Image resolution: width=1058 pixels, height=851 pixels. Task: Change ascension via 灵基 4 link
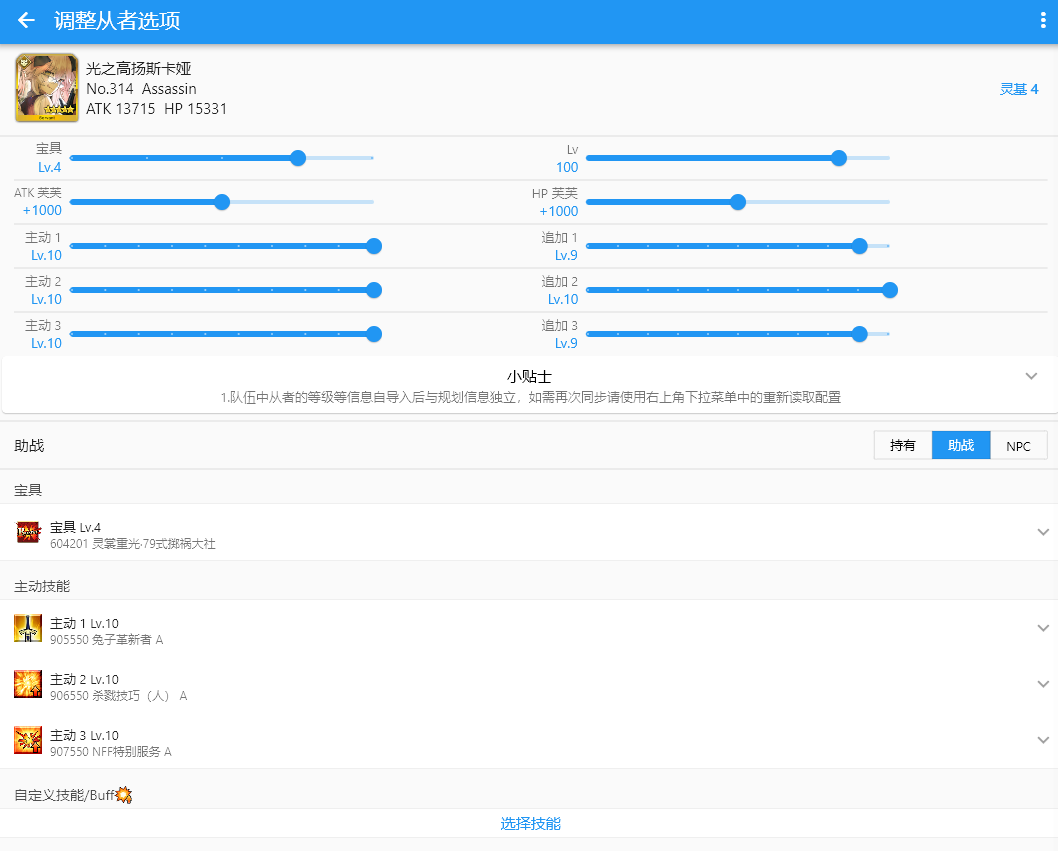point(1019,89)
